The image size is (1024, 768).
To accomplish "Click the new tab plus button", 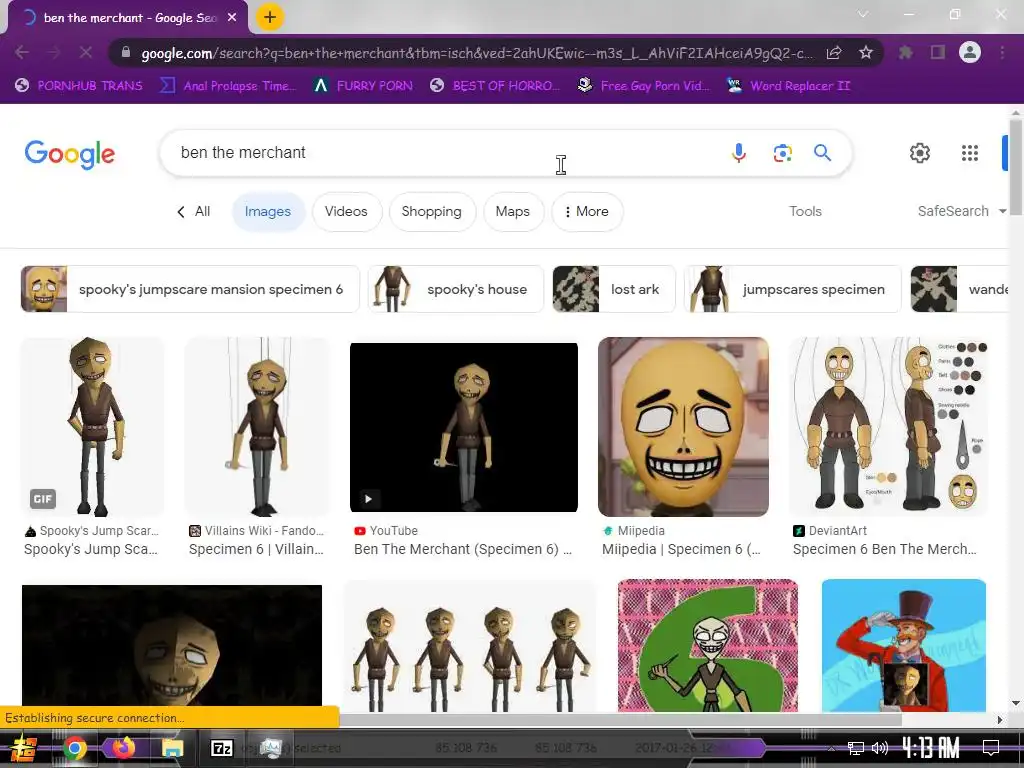I will 270,17.
